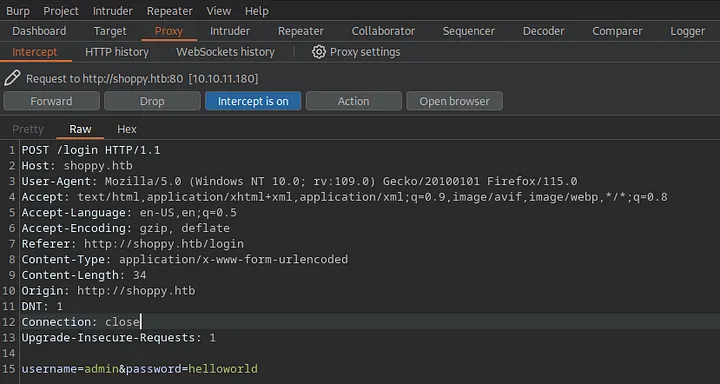Switch message view to Hex

coord(127,129)
